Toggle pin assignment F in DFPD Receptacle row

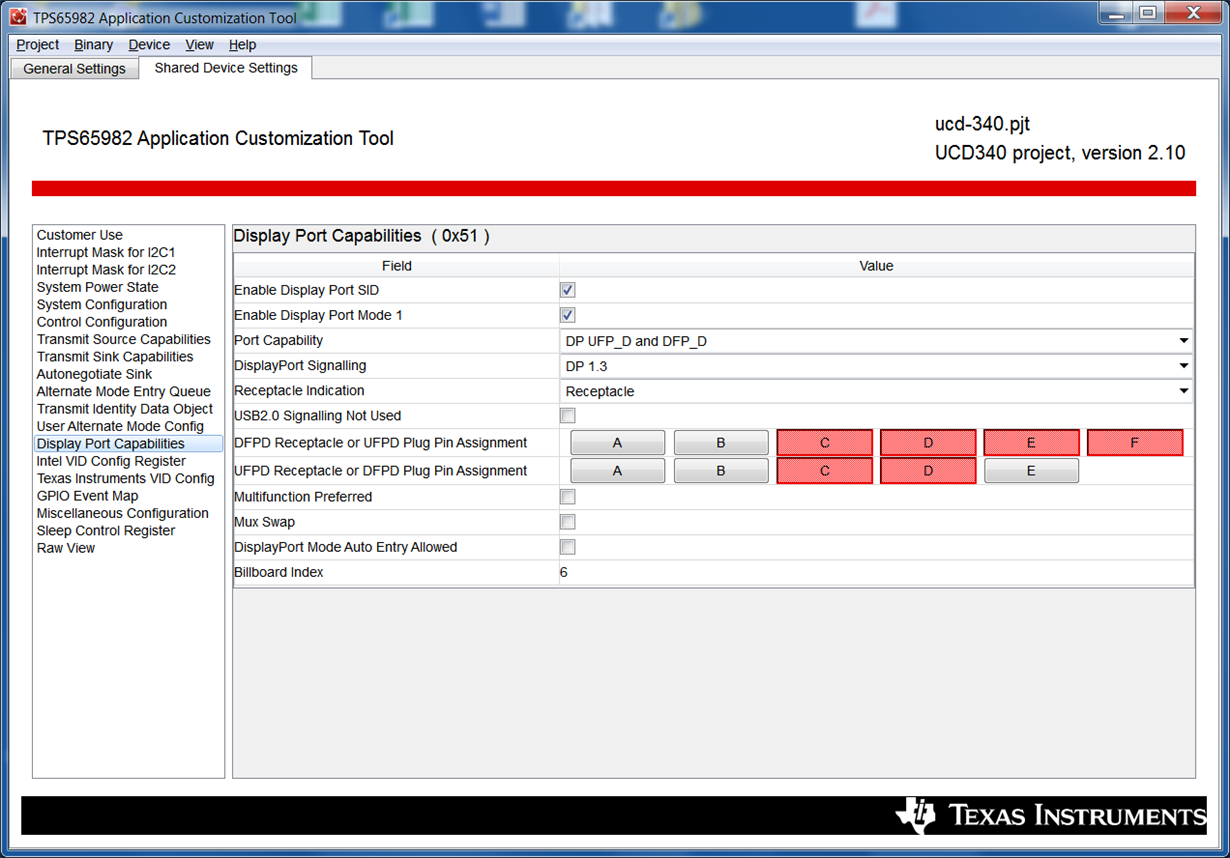pos(1135,443)
